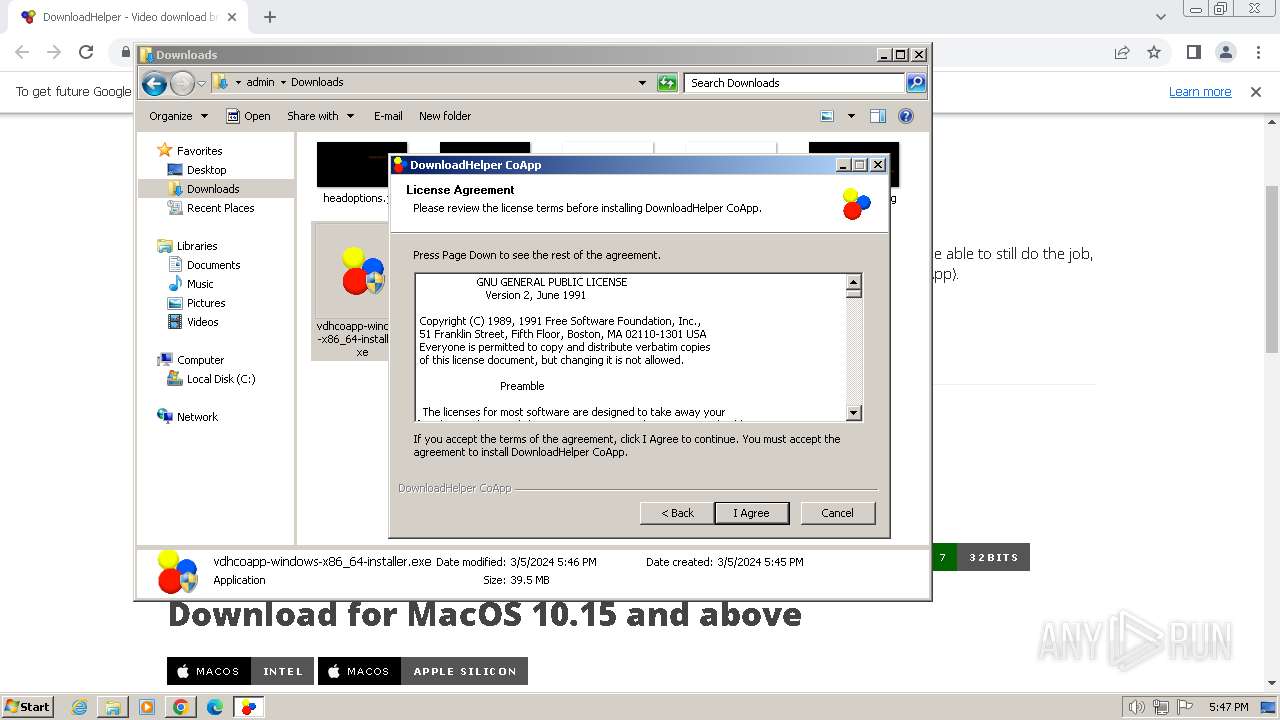Click the macOS Apple Silicon download button
This screenshot has width=1280, height=720.
pos(422,671)
